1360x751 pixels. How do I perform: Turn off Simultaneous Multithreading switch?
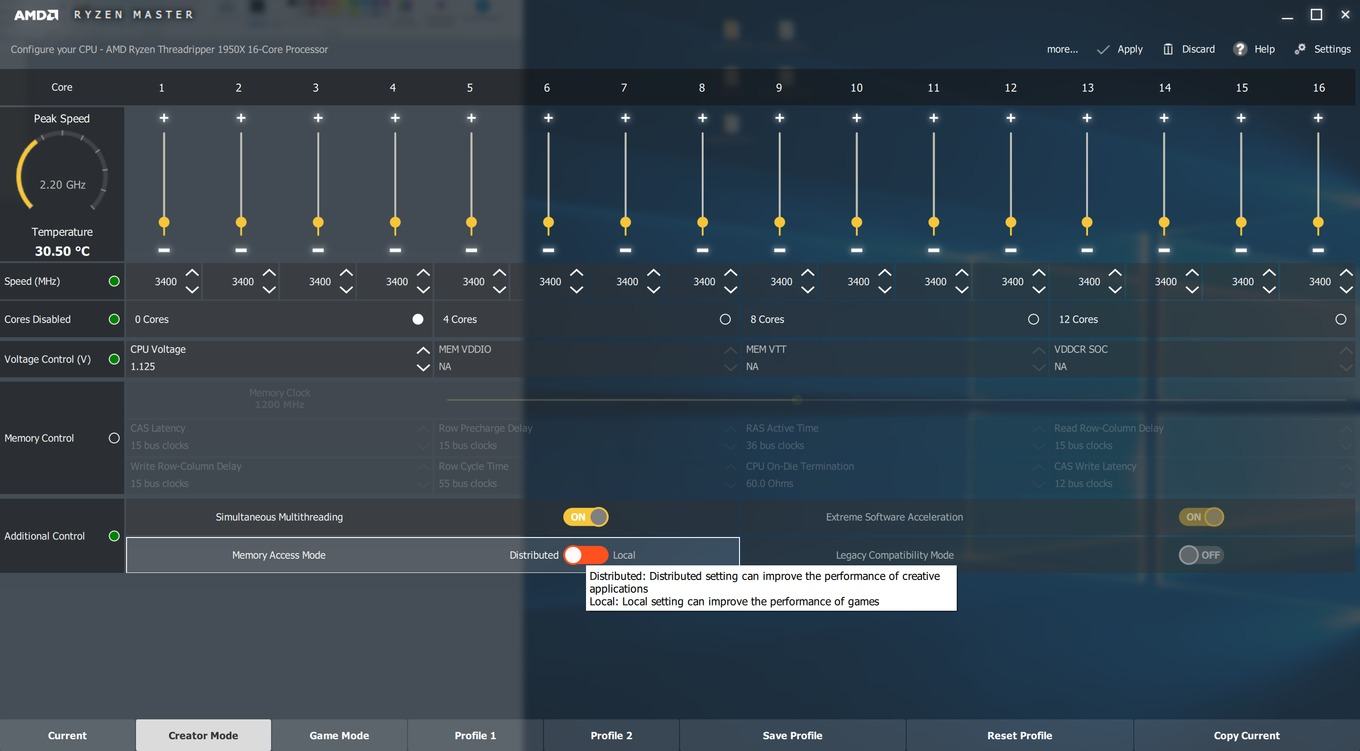coord(586,517)
